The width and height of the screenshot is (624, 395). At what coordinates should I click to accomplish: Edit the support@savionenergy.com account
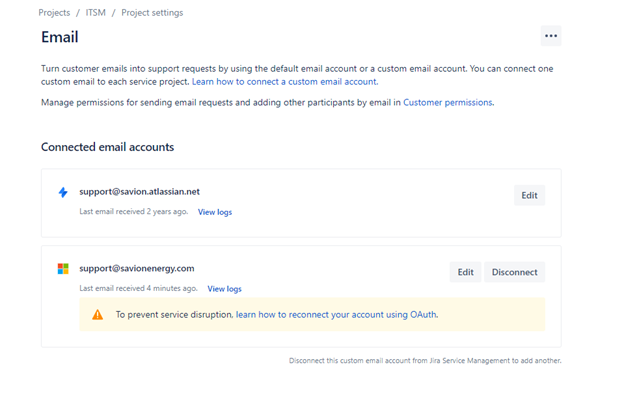coord(465,272)
